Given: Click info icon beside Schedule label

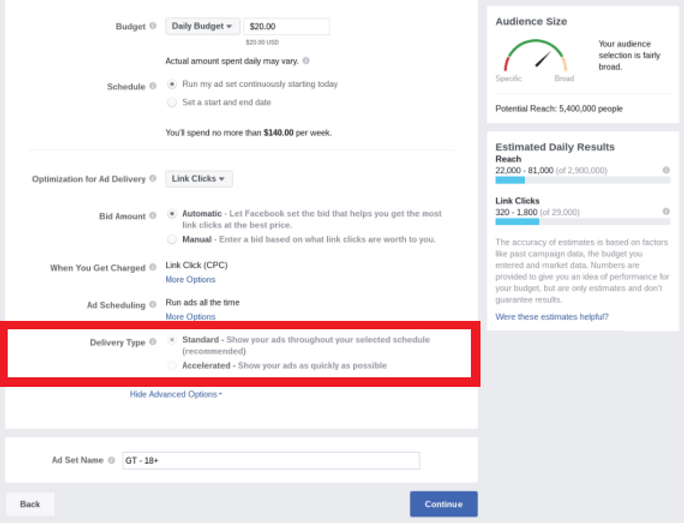Looking at the screenshot, I should coord(153,86).
